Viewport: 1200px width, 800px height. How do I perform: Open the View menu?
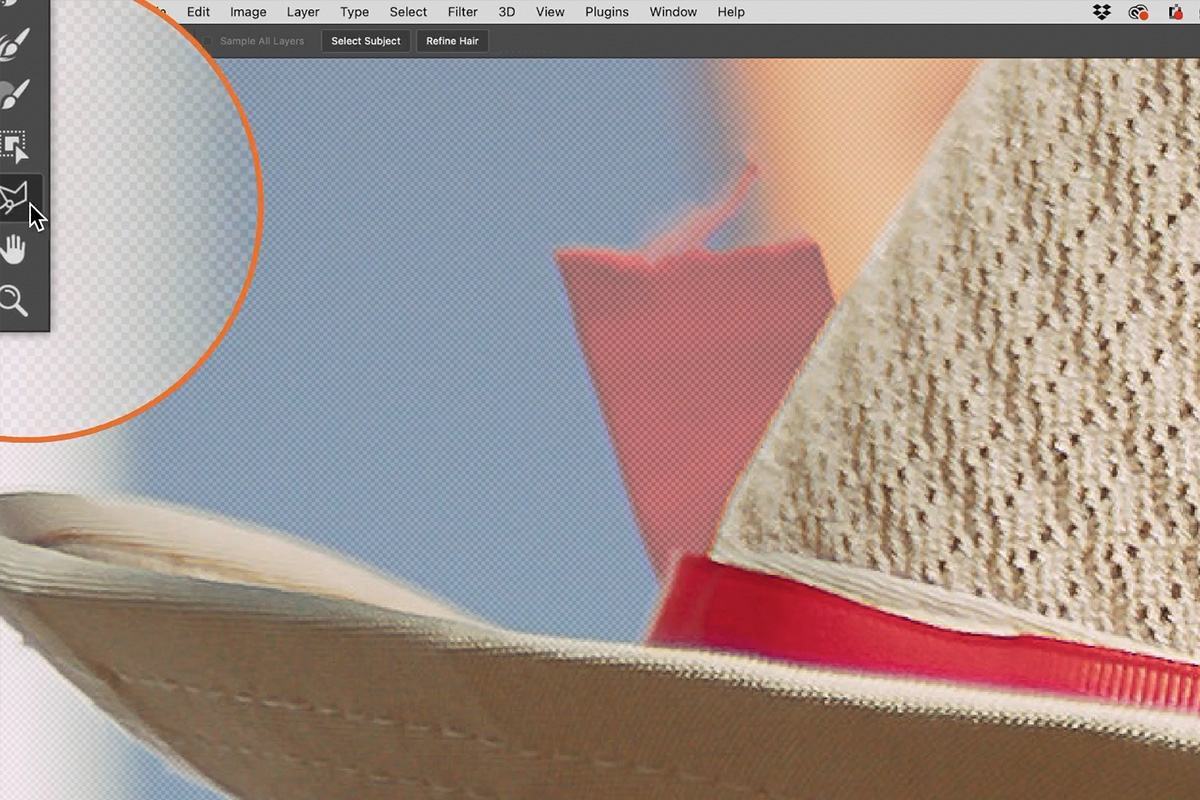point(550,12)
